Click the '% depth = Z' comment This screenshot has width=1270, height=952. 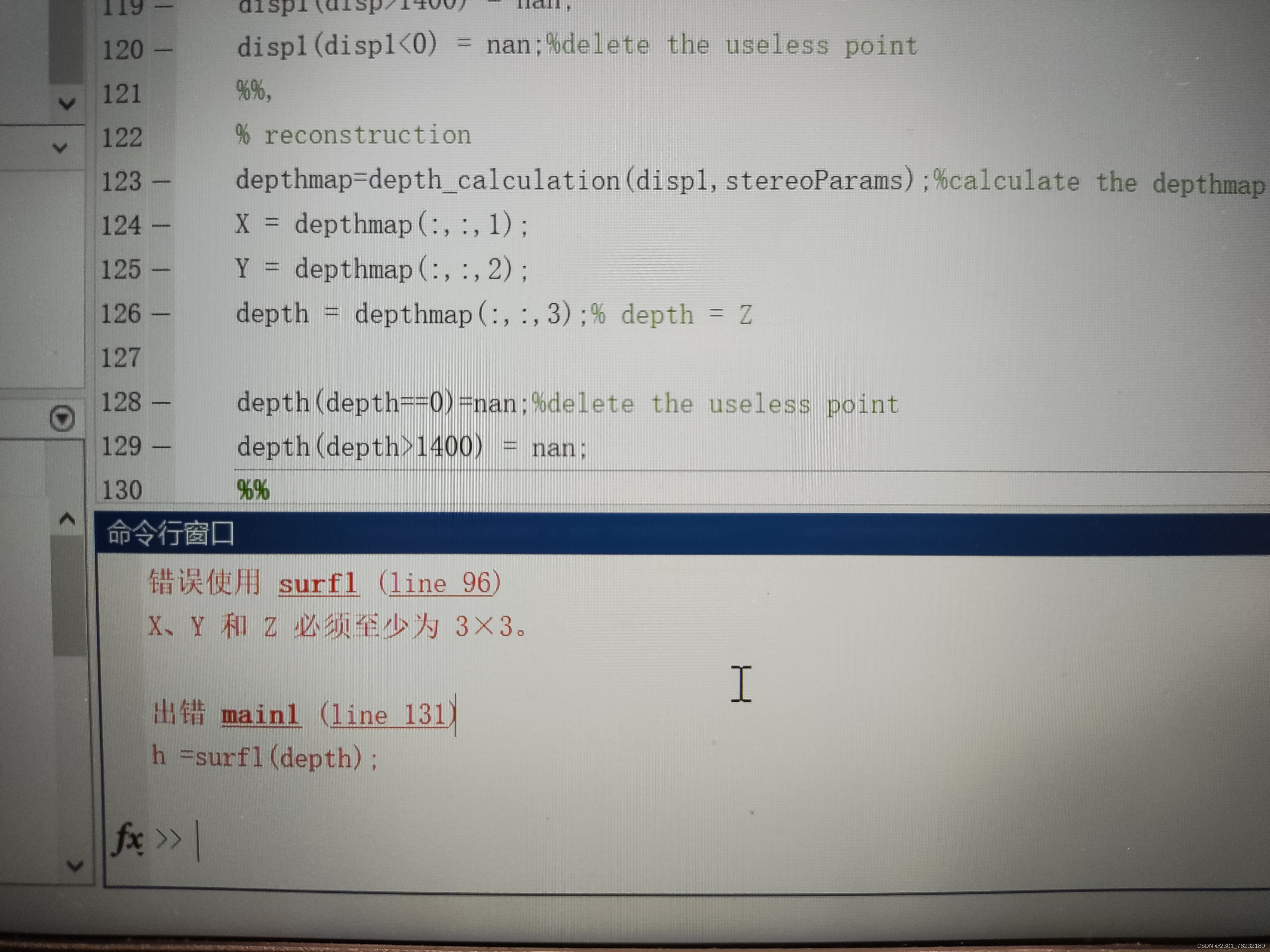click(672, 314)
